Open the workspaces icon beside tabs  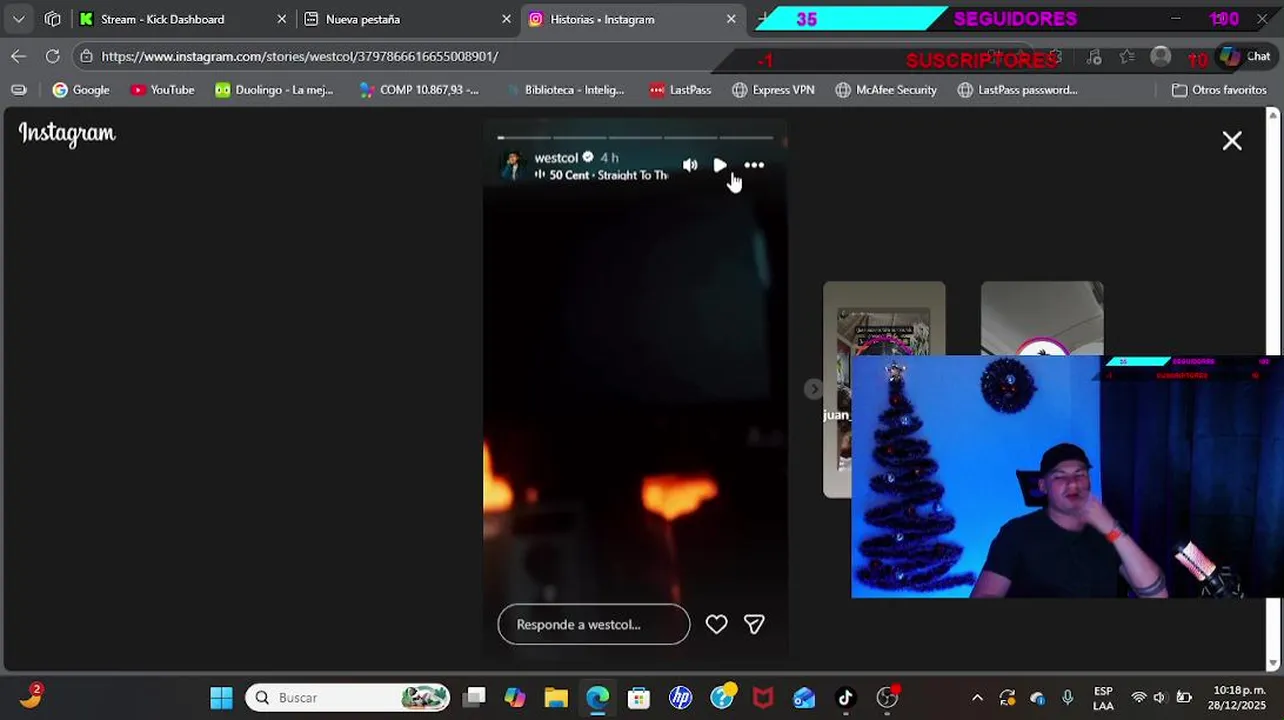point(53,19)
